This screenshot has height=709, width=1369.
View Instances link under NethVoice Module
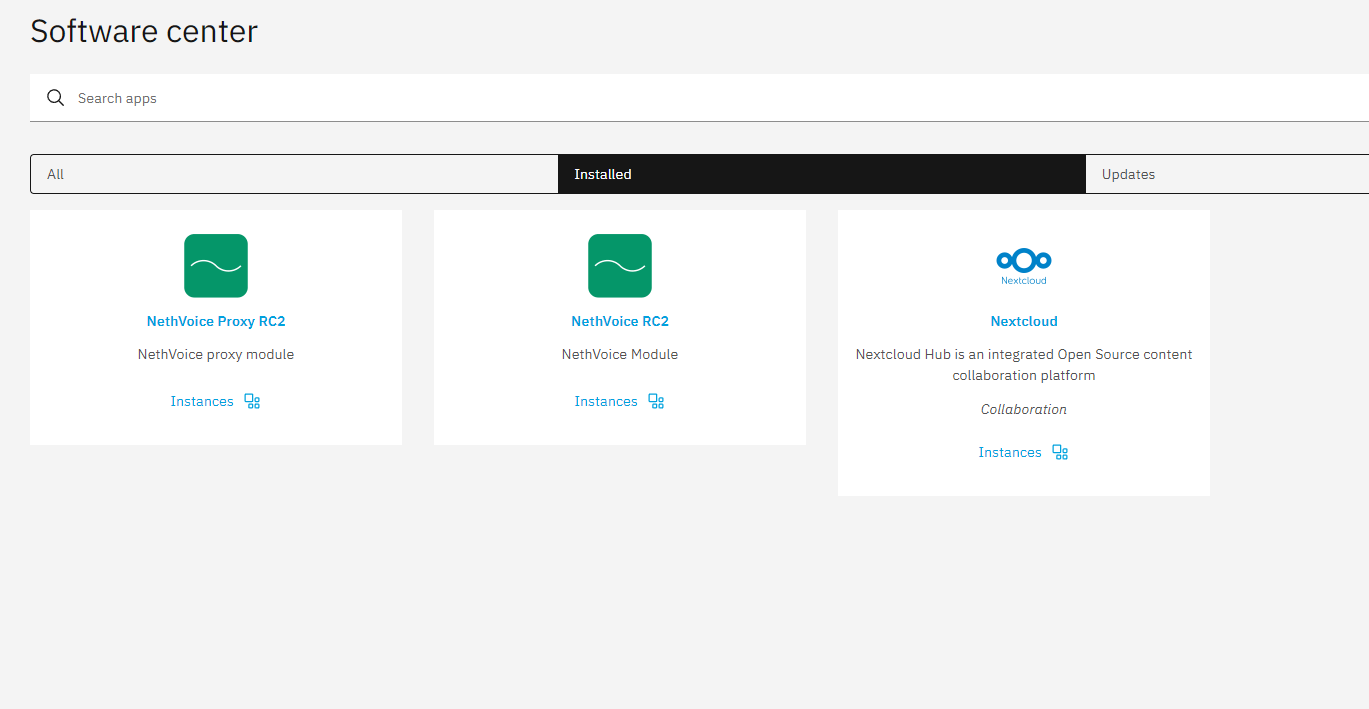606,401
